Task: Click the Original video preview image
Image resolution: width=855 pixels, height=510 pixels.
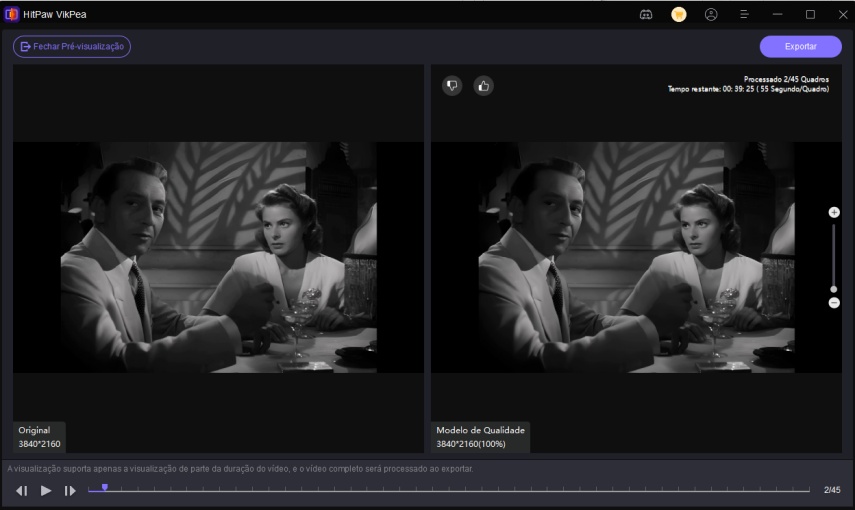Action: pos(218,257)
